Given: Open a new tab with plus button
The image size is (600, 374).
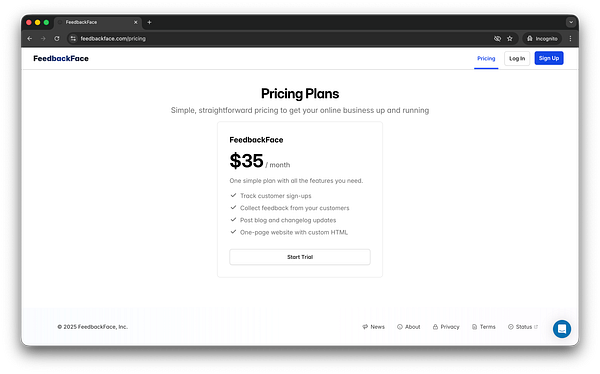Looking at the screenshot, I should (x=149, y=22).
